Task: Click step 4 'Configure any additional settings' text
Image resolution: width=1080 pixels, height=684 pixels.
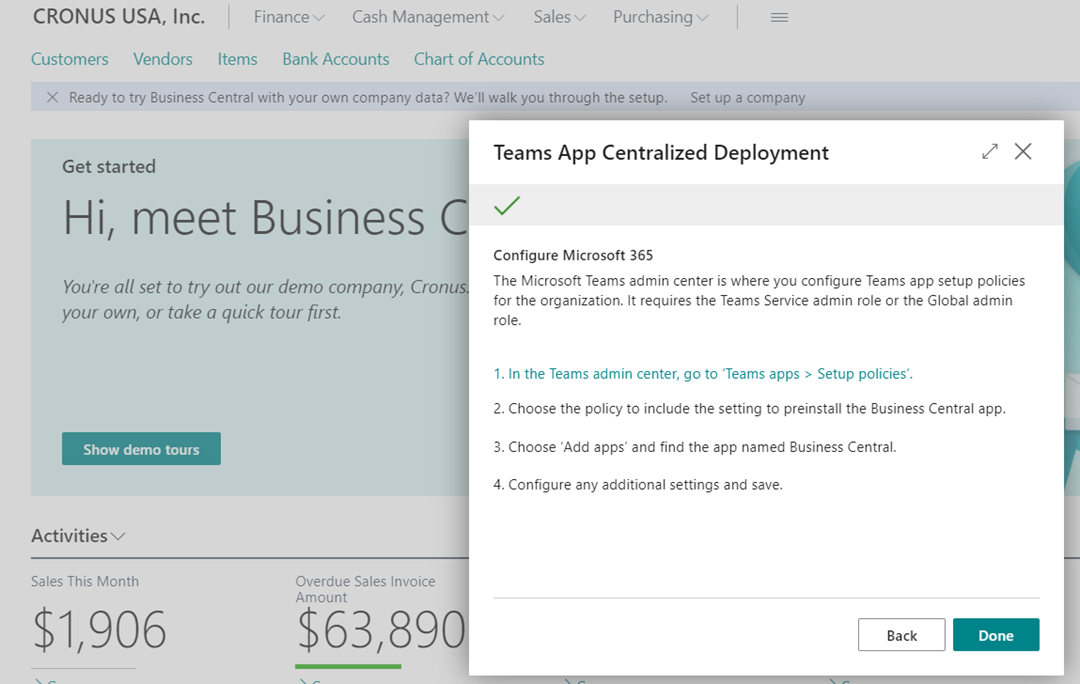Action: coord(638,485)
